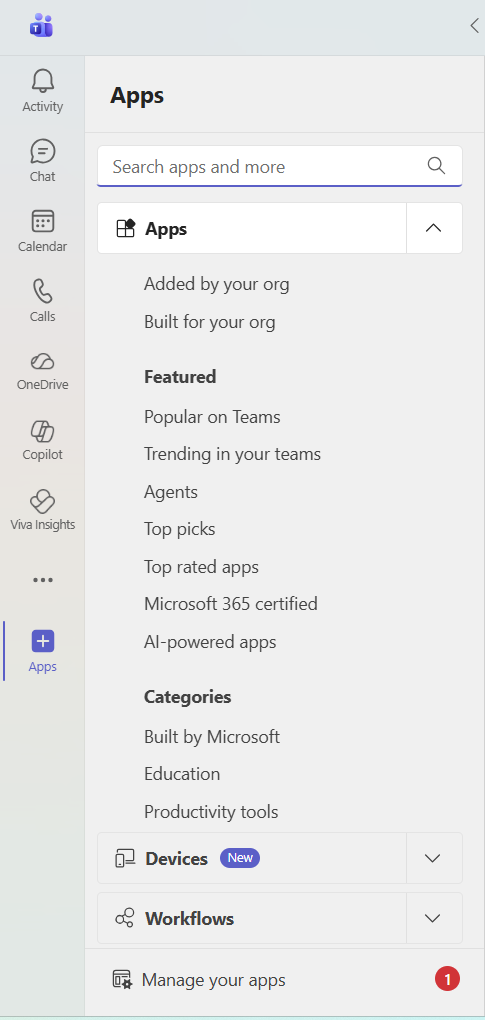Select the Apps plus icon in the sidebar
This screenshot has width=485, height=1020.
tap(43, 641)
